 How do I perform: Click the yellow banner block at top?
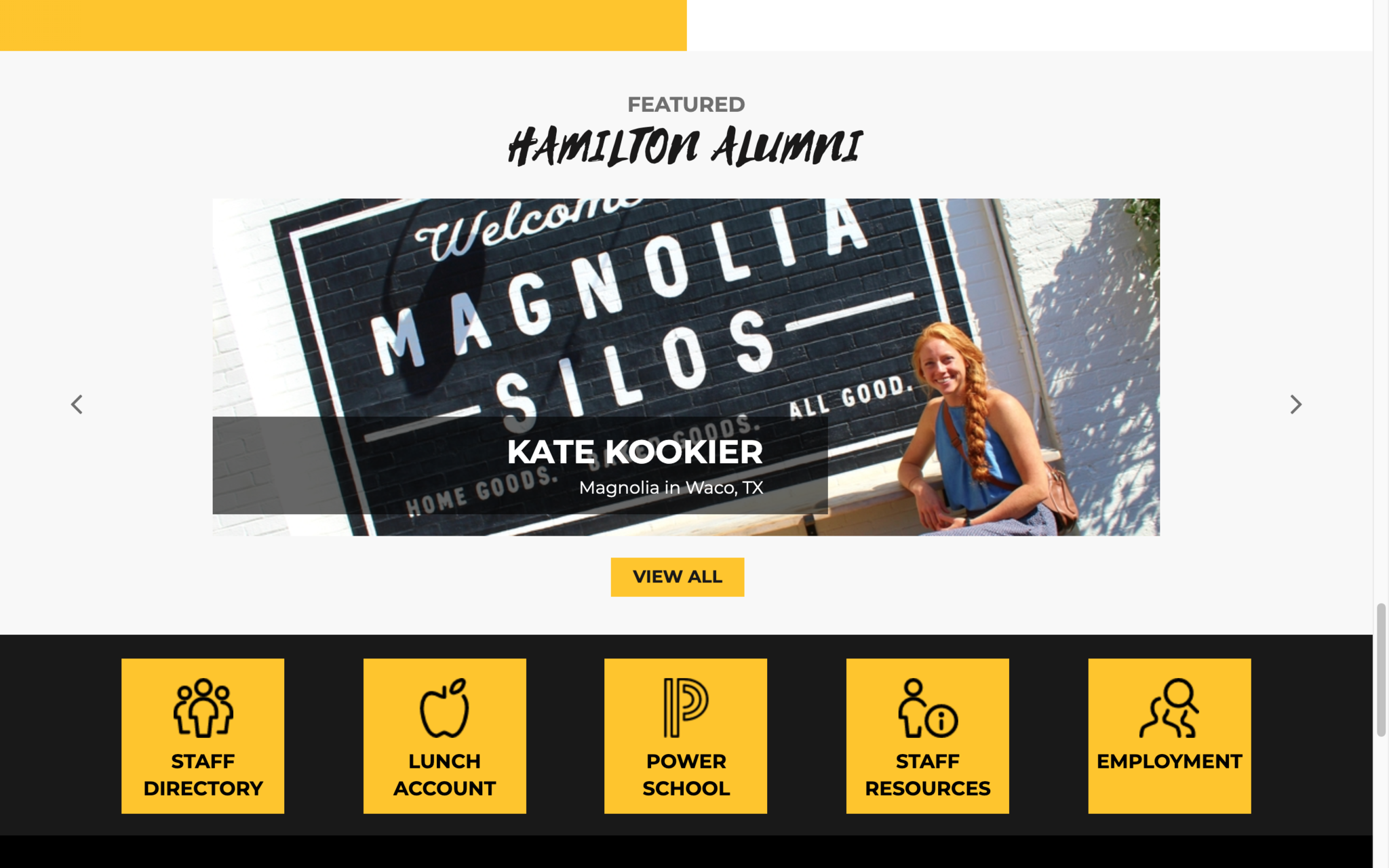(x=343, y=25)
